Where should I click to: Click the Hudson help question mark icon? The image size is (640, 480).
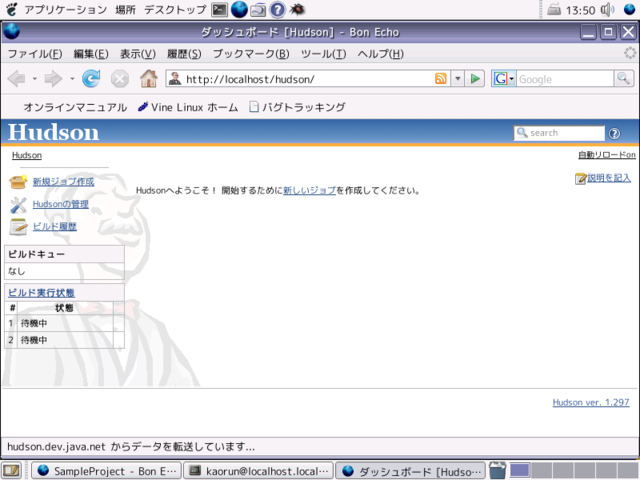614,133
